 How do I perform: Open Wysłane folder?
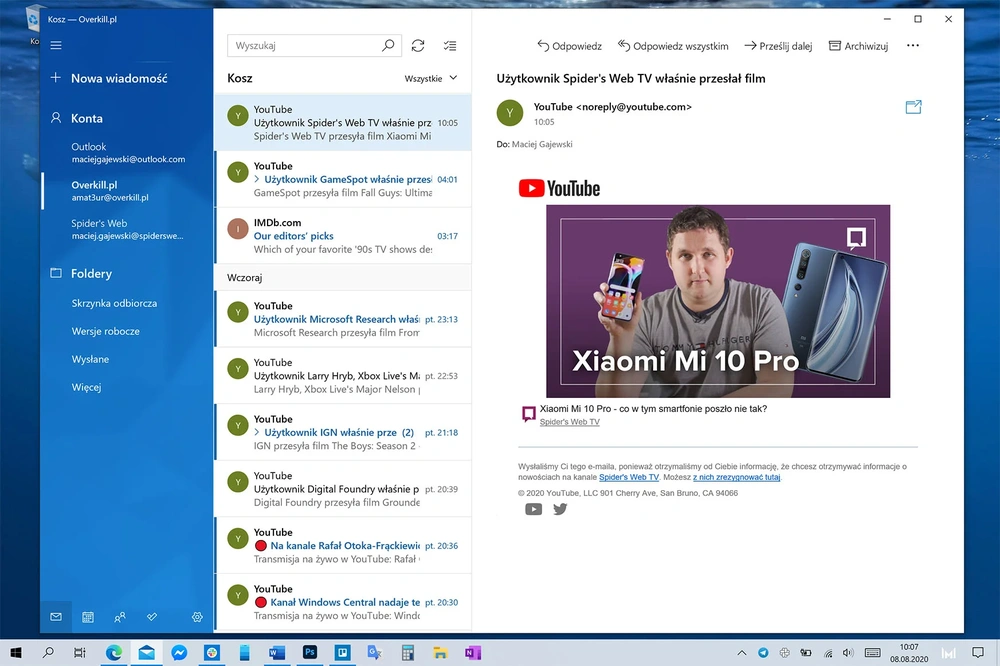coord(90,359)
